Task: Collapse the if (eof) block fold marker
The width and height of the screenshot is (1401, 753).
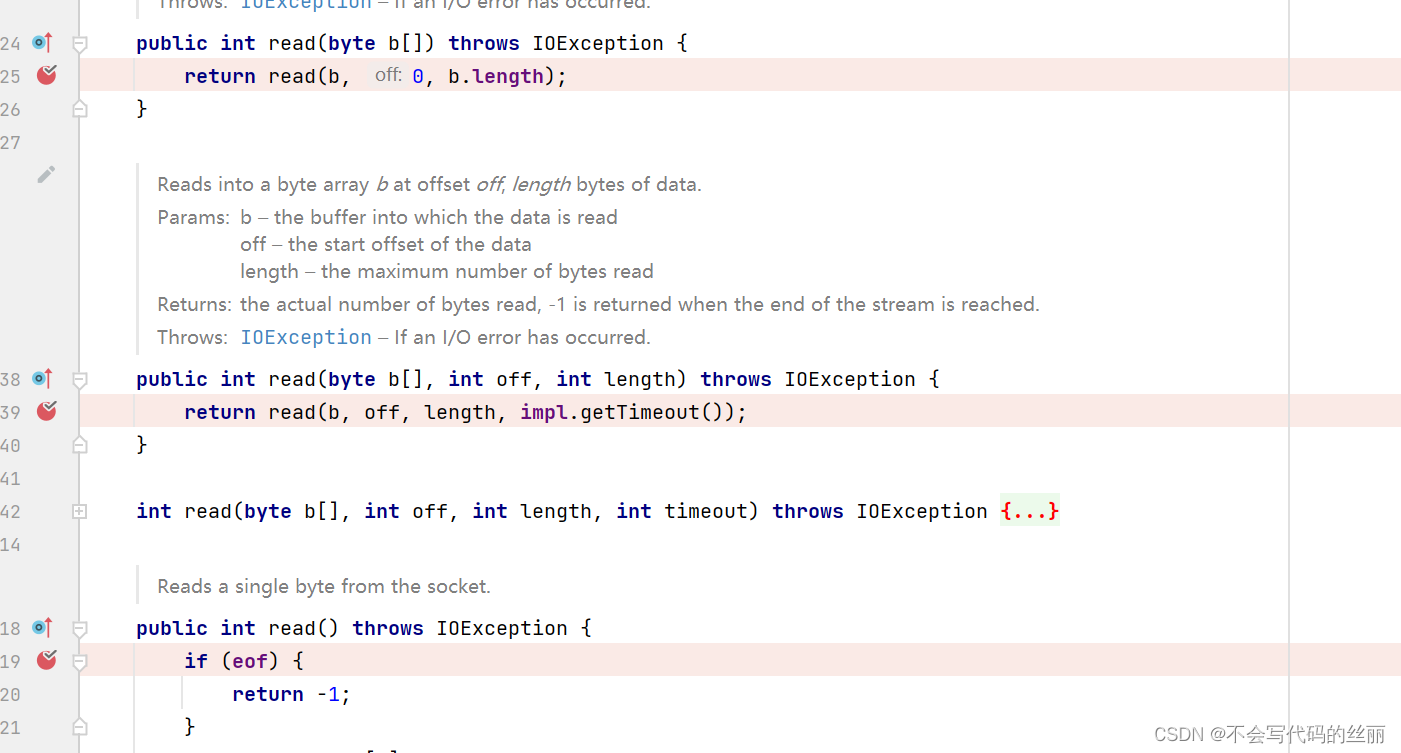Action: 80,661
